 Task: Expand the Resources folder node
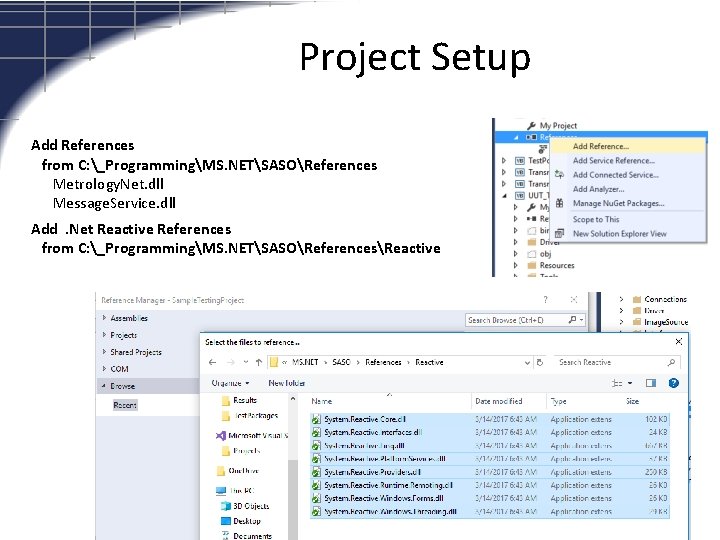pos(516,265)
